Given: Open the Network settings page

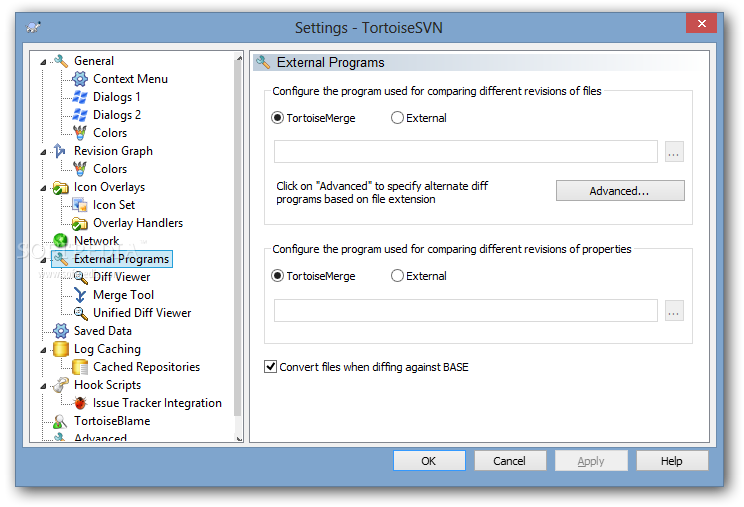Looking at the screenshot, I should point(97,241).
